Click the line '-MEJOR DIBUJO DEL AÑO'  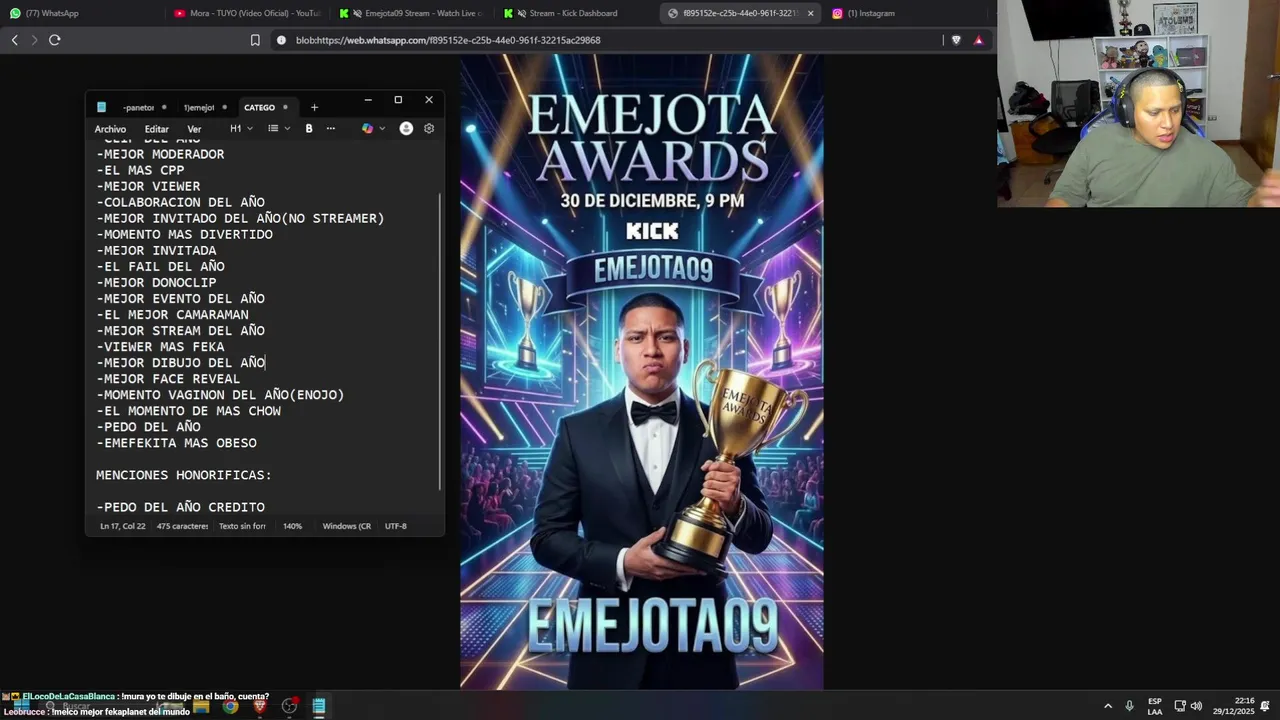tap(180, 362)
